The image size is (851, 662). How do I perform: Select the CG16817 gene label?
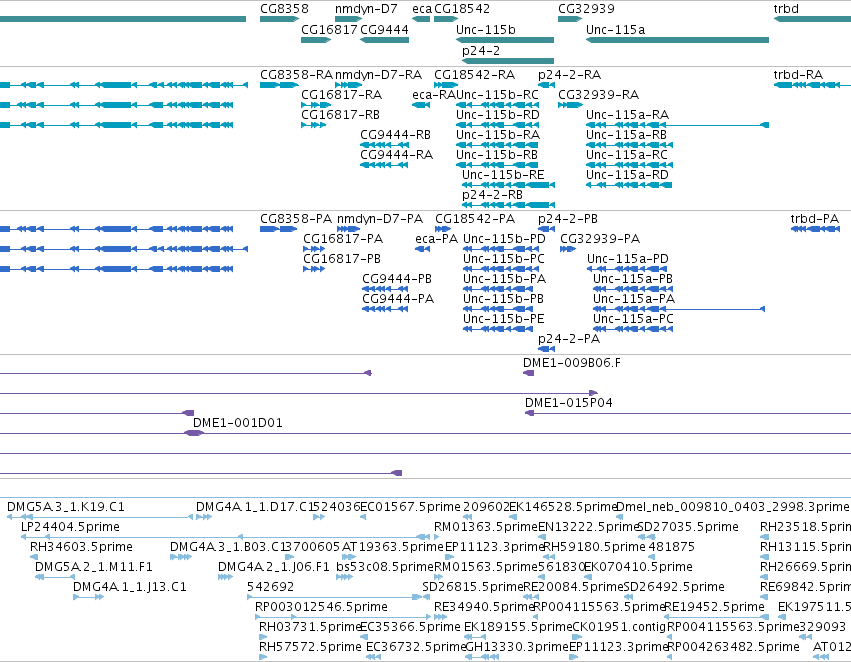[x=329, y=30]
